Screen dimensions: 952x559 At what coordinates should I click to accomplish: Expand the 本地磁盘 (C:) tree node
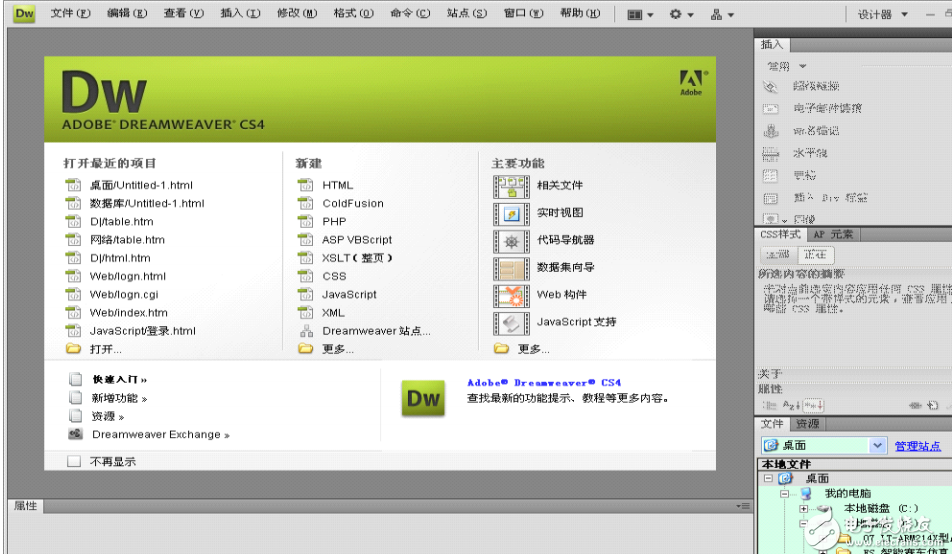coord(803,508)
